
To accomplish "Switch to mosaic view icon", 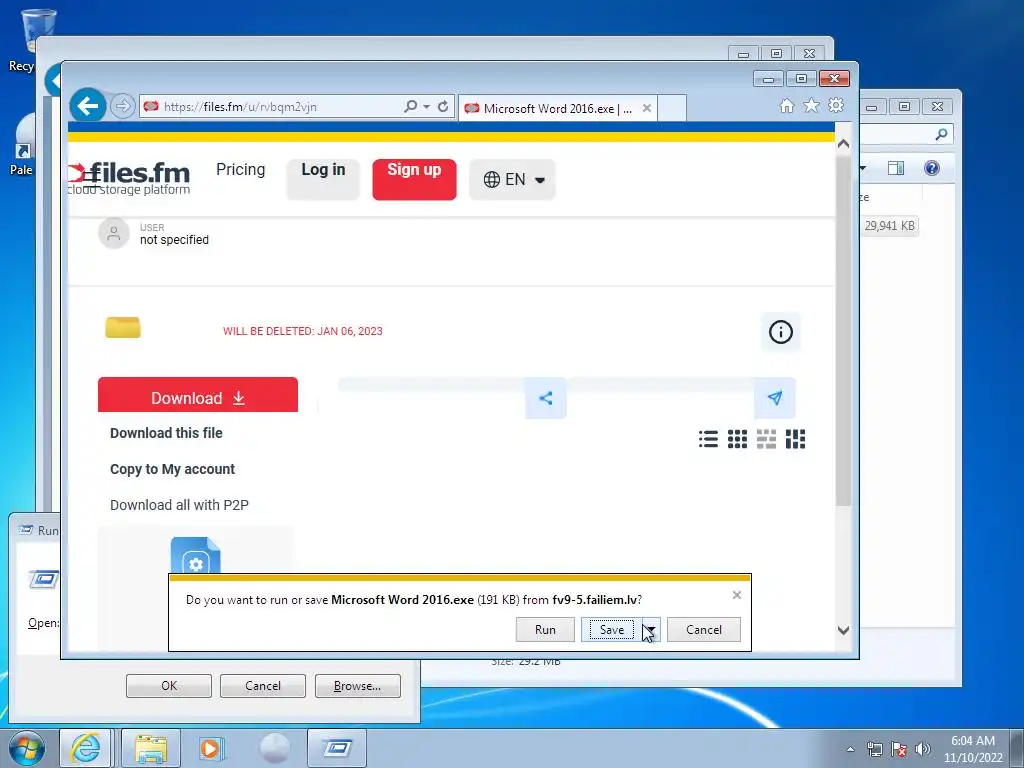I will [x=795, y=439].
